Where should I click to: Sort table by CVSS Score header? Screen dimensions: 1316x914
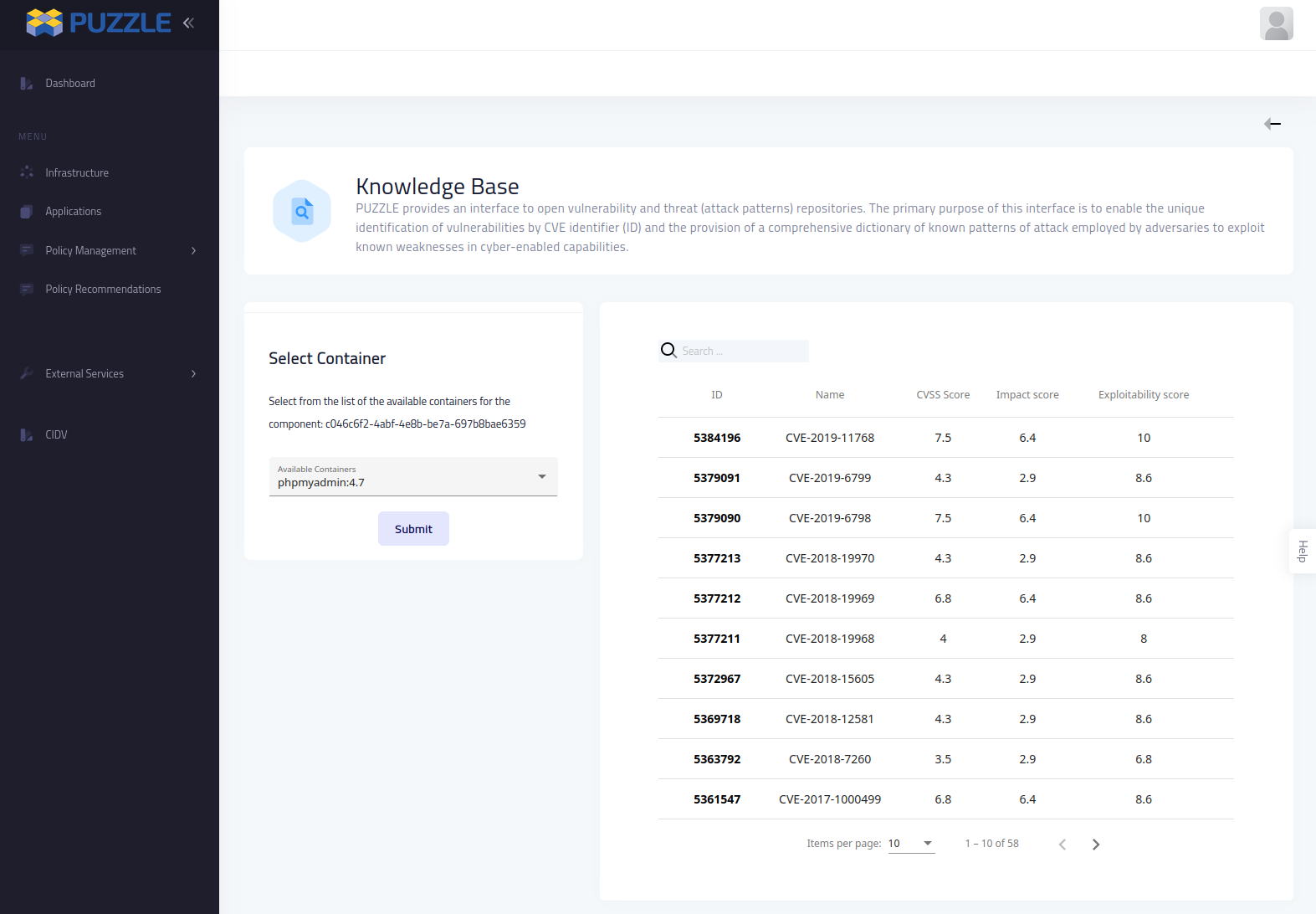[943, 395]
